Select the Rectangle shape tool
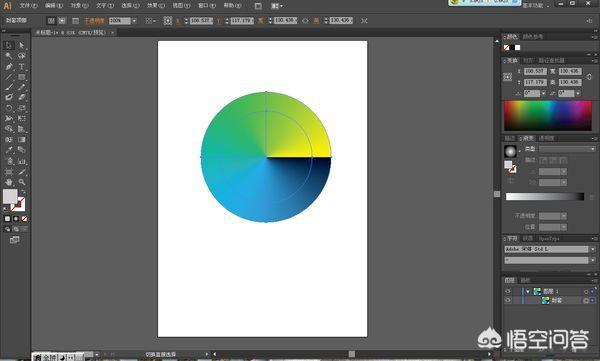This screenshot has width=600, height=361. 22,77
